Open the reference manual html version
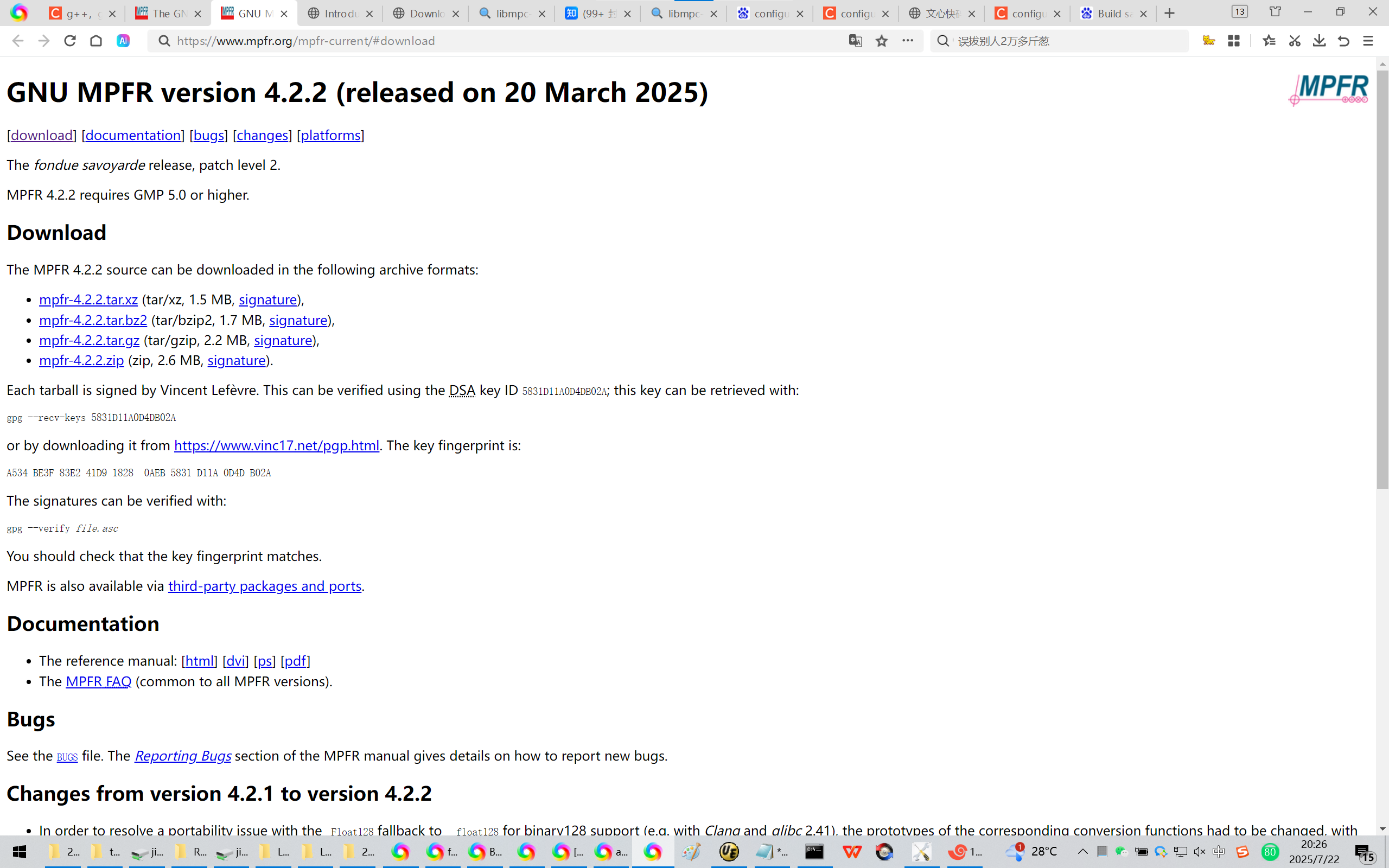The width and height of the screenshot is (1389, 868). point(199,661)
